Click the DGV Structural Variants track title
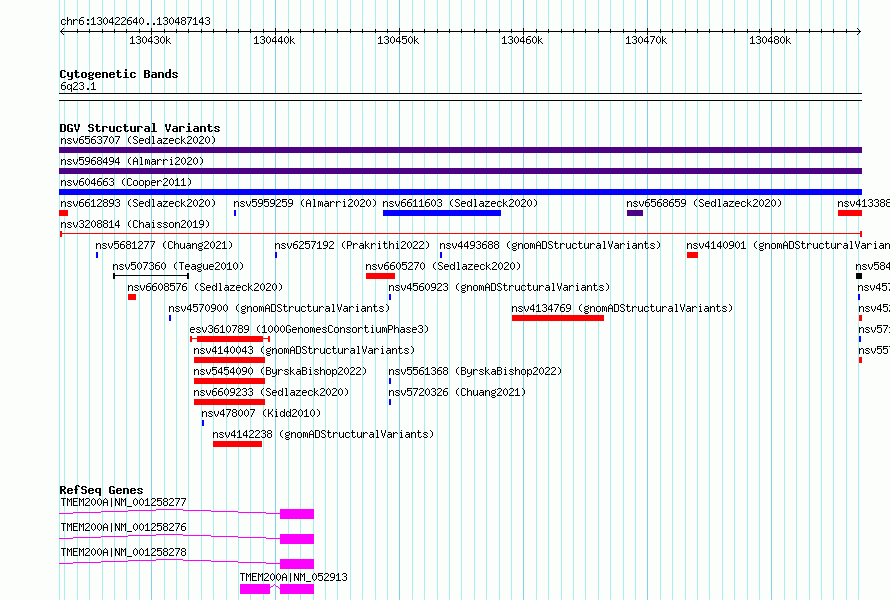The width and height of the screenshot is (890, 600). (140, 128)
